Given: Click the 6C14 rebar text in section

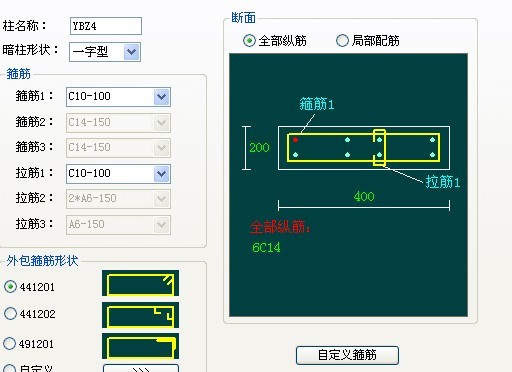Looking at the screenshot, I should pyautogui.click(x=266, y=248).
